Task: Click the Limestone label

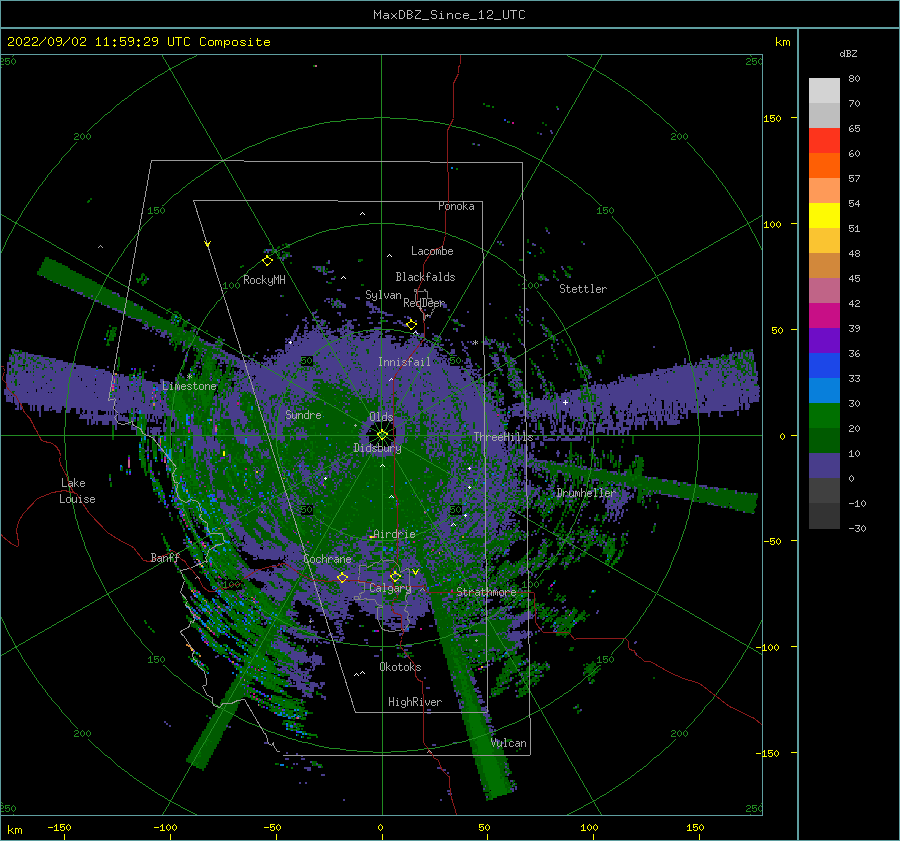Action: pos(189,386)
